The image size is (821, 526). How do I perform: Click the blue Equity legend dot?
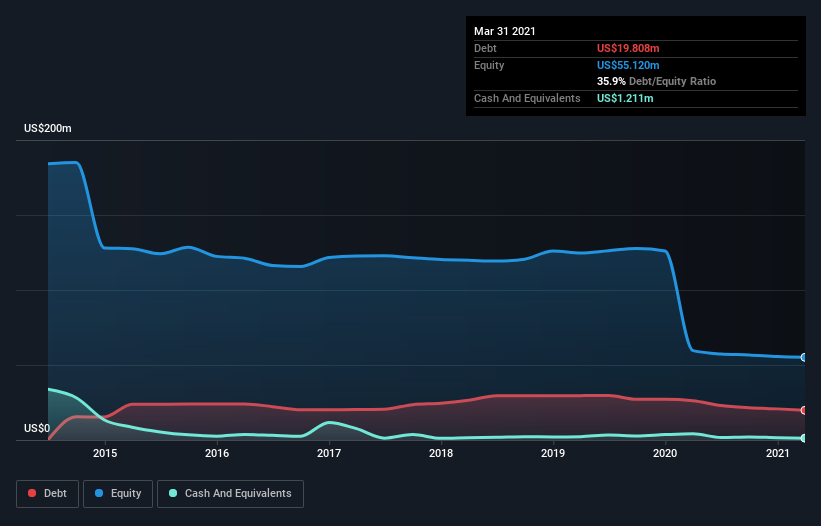click(x=99, y=493)
